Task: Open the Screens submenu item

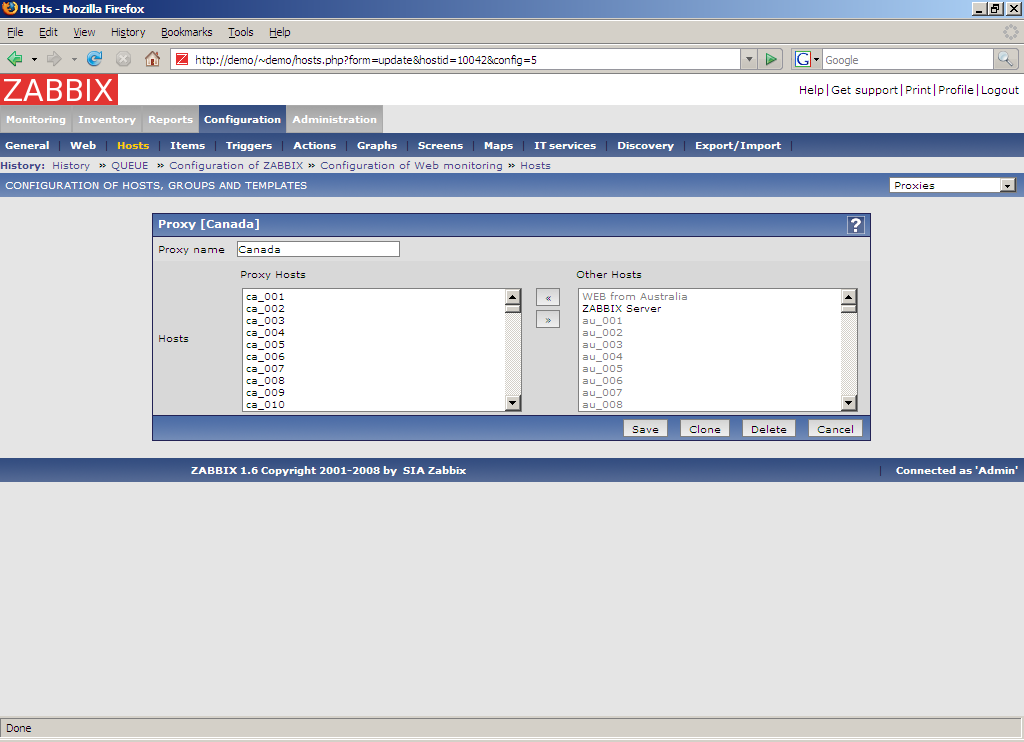Action: pos(440,146)
